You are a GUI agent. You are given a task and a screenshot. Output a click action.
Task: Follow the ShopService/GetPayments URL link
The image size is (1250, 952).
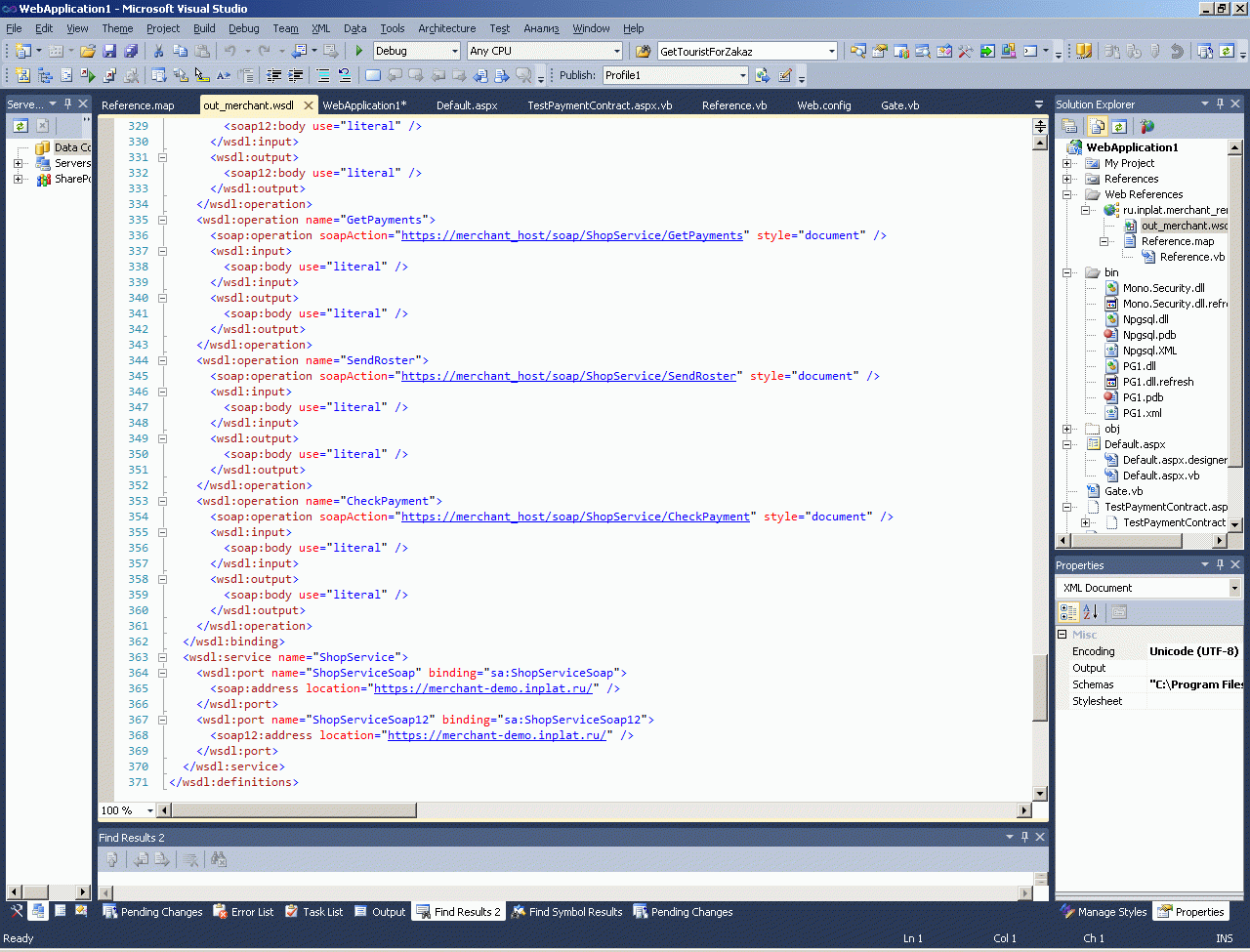pyautogui.click(x=572, y=235)
